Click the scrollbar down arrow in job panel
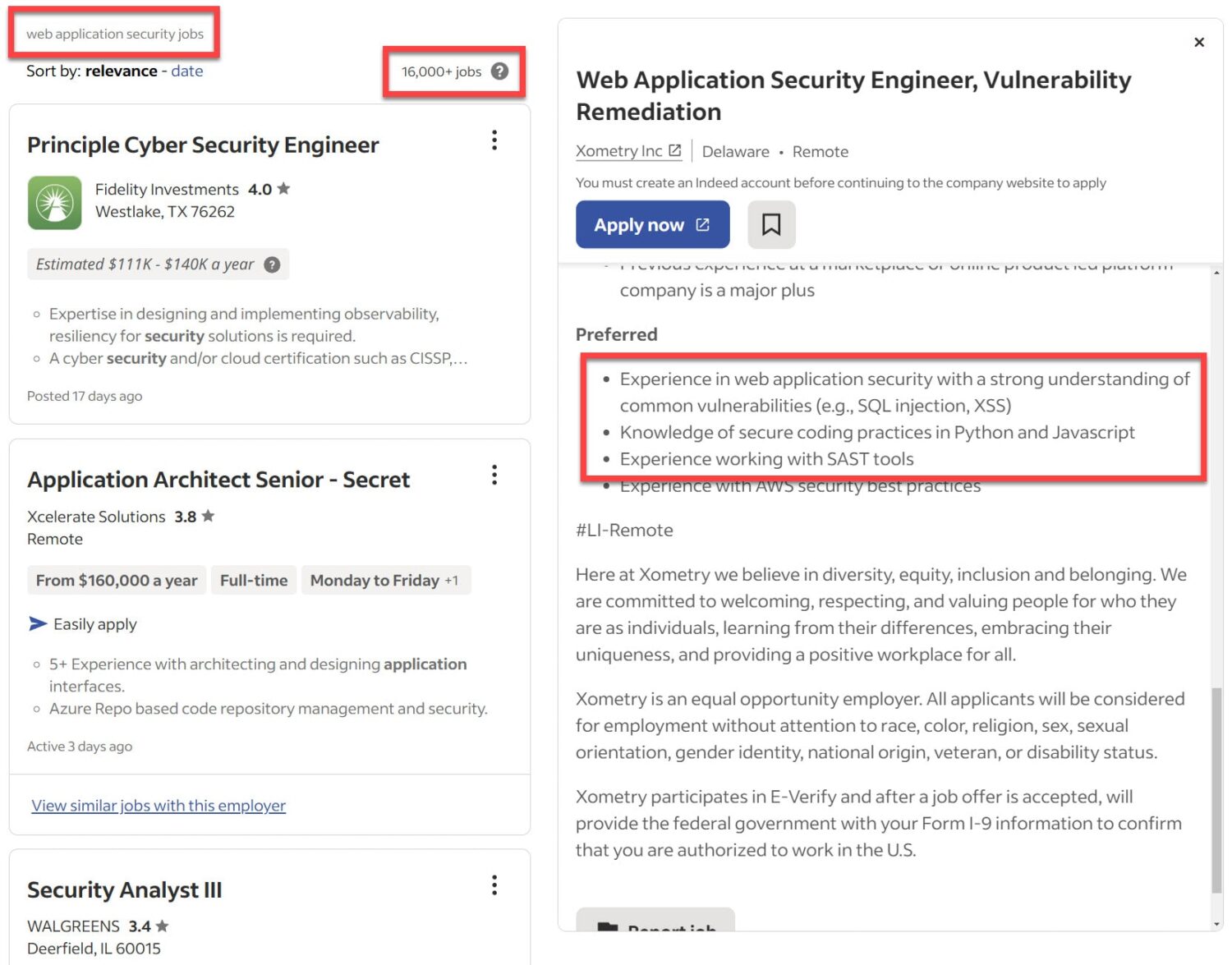The image size is (1232, 965). click(1216, 924)
